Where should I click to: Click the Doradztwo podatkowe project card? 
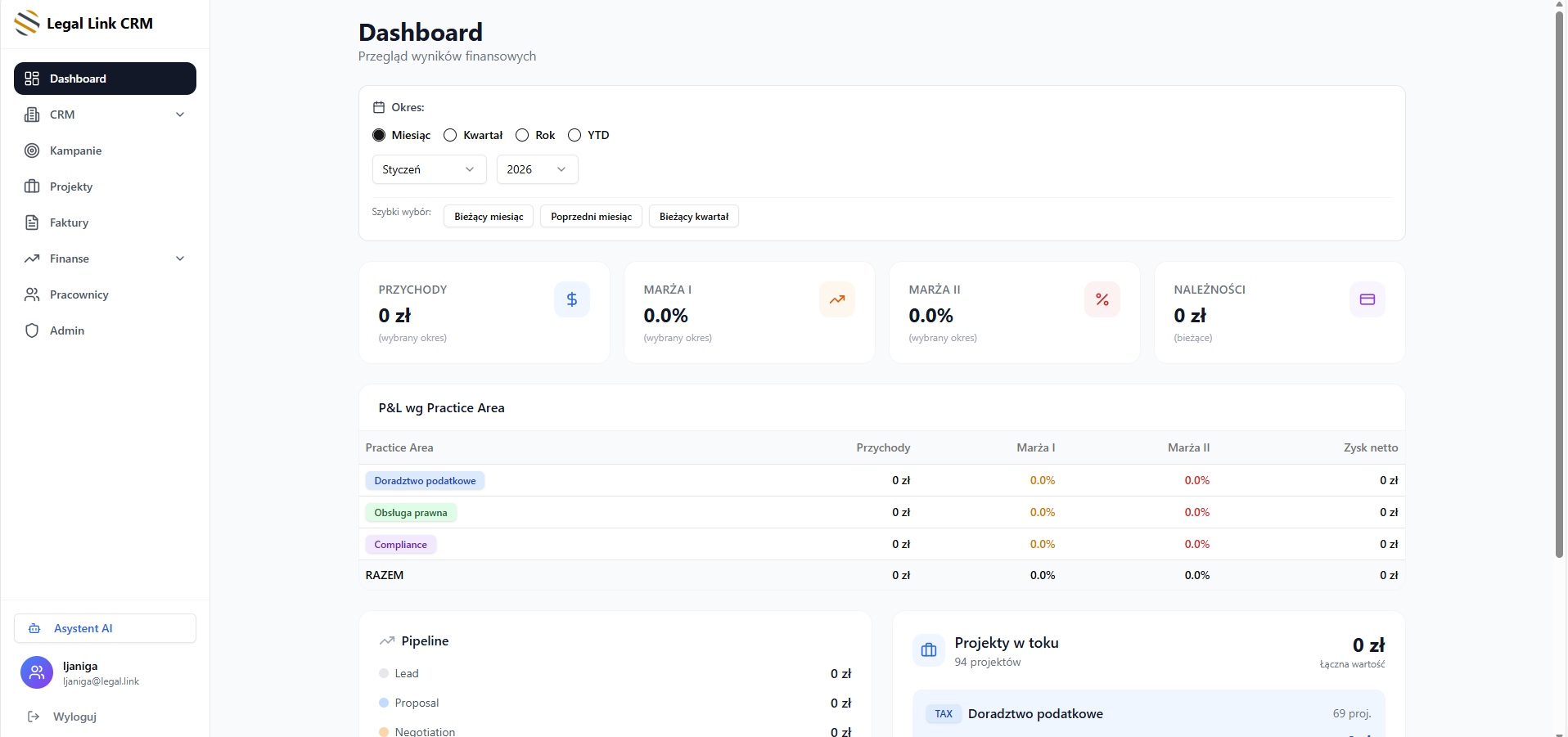coord(1148,713)
